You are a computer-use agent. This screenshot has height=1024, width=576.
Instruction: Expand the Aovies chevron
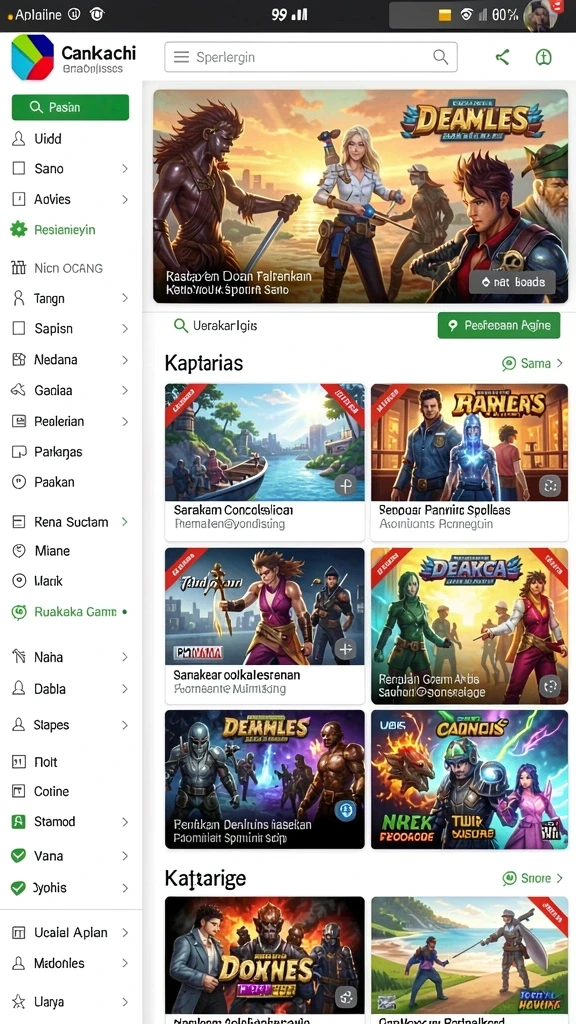pos(125,199)
